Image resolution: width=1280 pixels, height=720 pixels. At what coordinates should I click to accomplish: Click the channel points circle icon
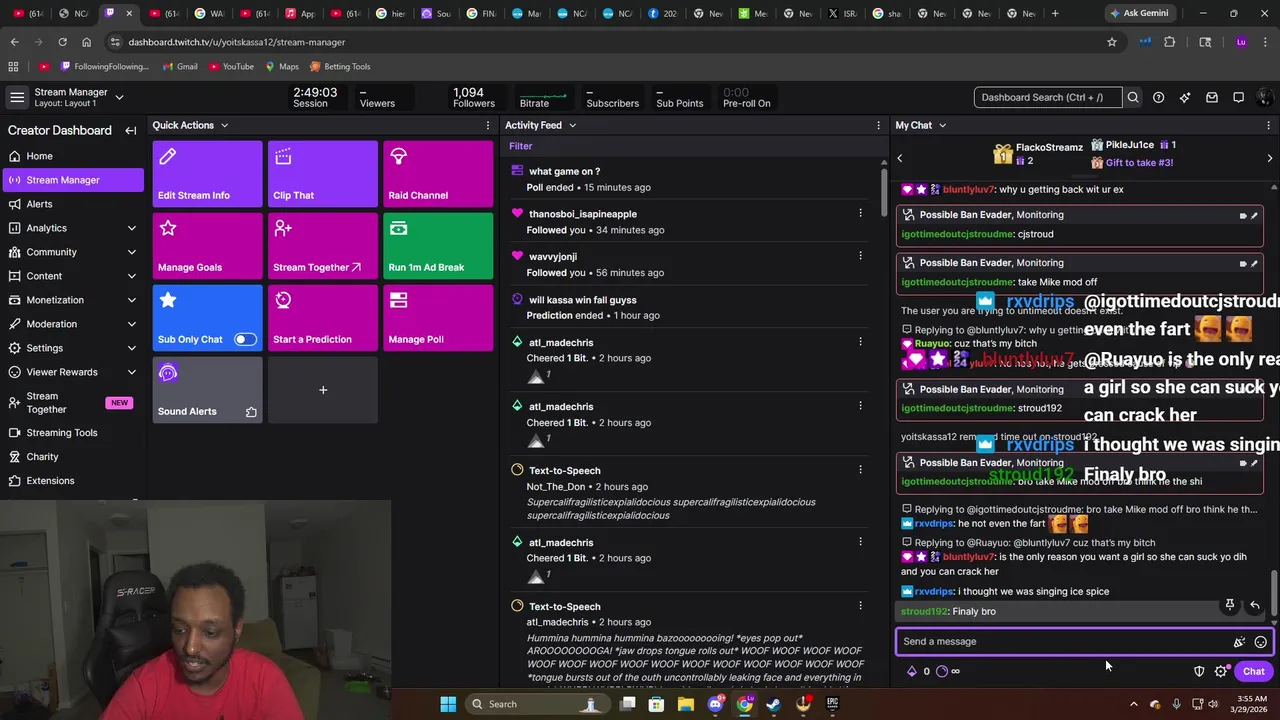(941, 671)
